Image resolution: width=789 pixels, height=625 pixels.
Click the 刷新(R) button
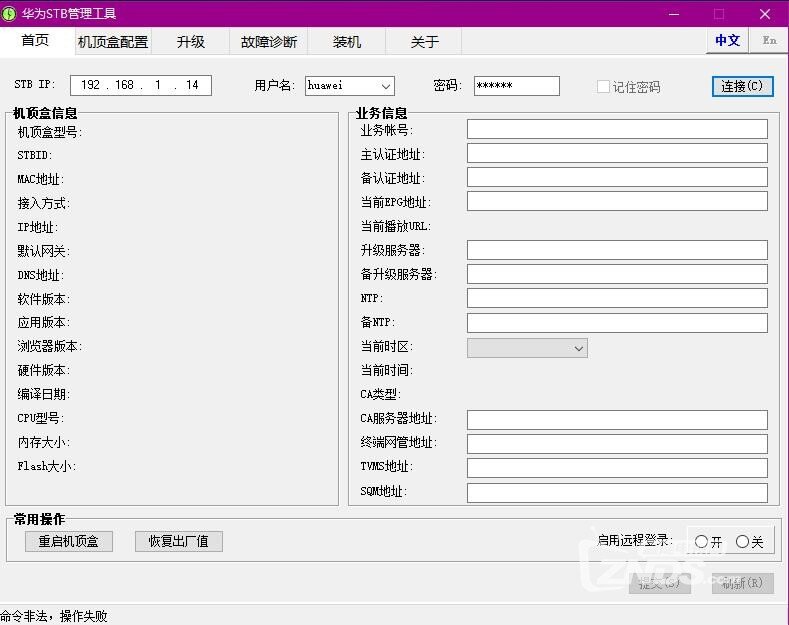(743, 583)
